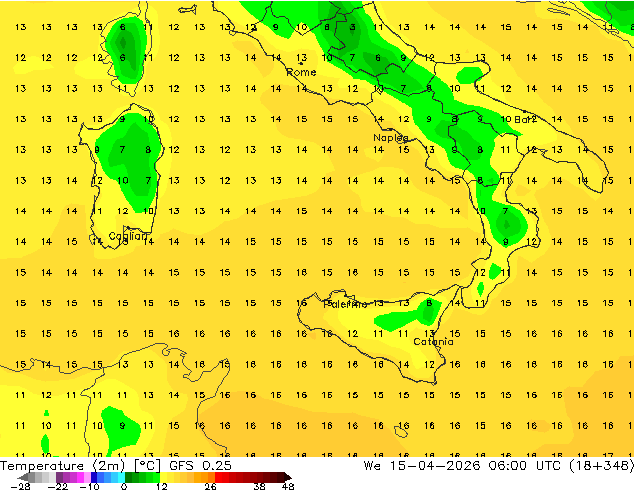This screenshot has width=634, height=490.
Task: Click the '-22' legend scale value
Action: [58, 486]
